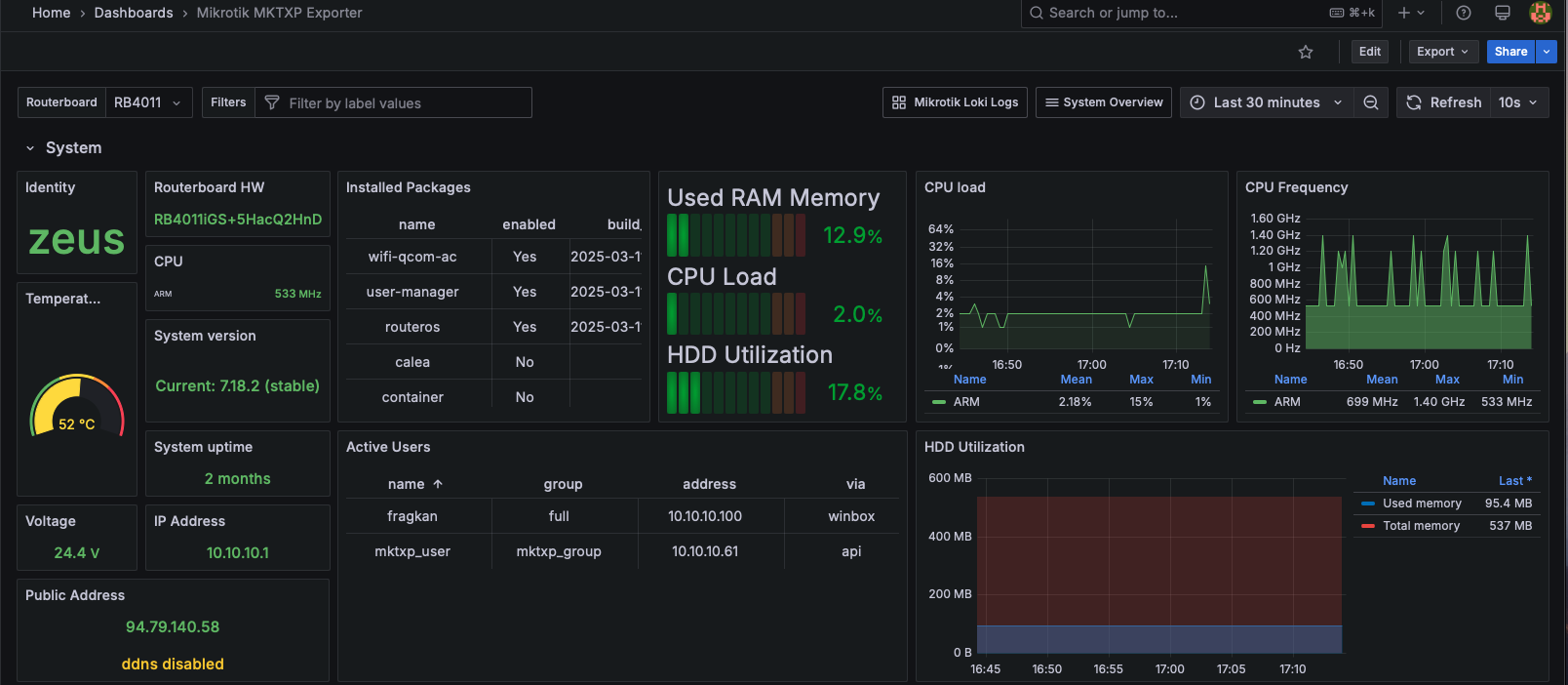Open the news feed icon in header
Viewport: 1568px width, 685px height.
point(1502,13)
